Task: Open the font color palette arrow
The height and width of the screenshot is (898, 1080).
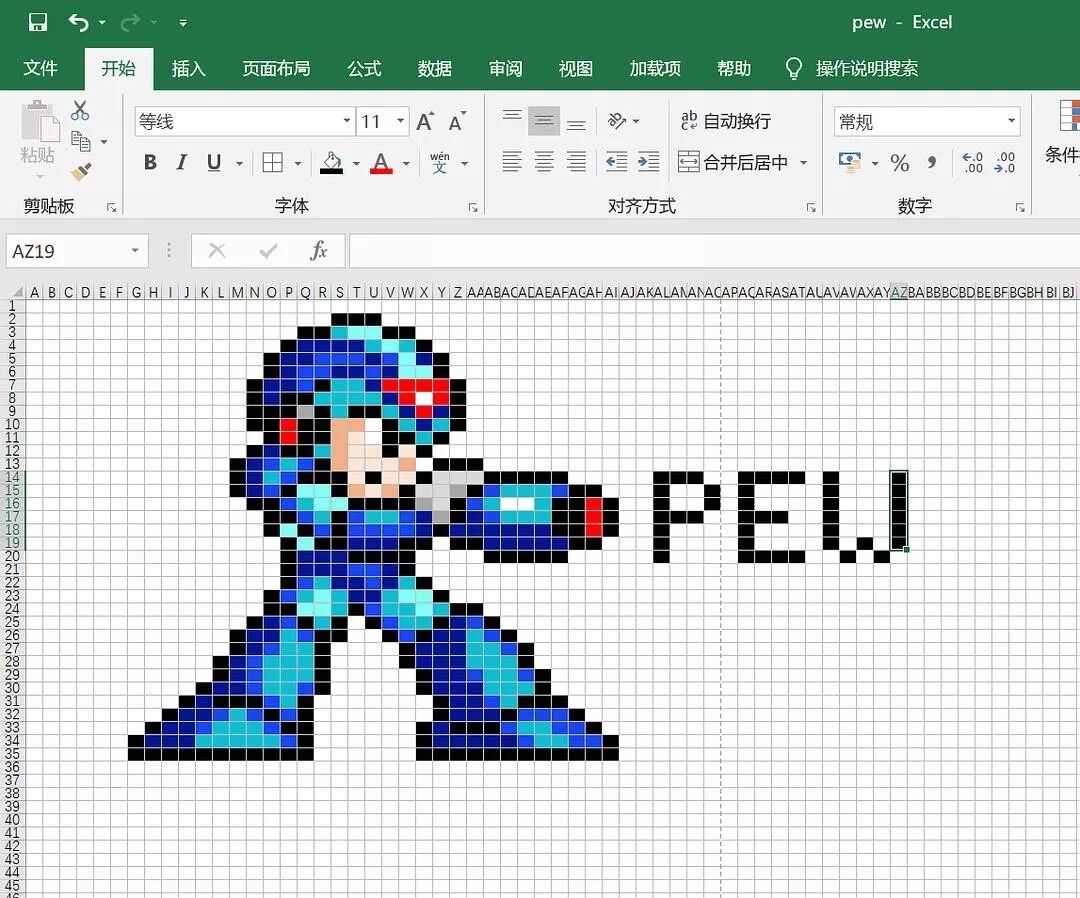Action: coord(406,163)
